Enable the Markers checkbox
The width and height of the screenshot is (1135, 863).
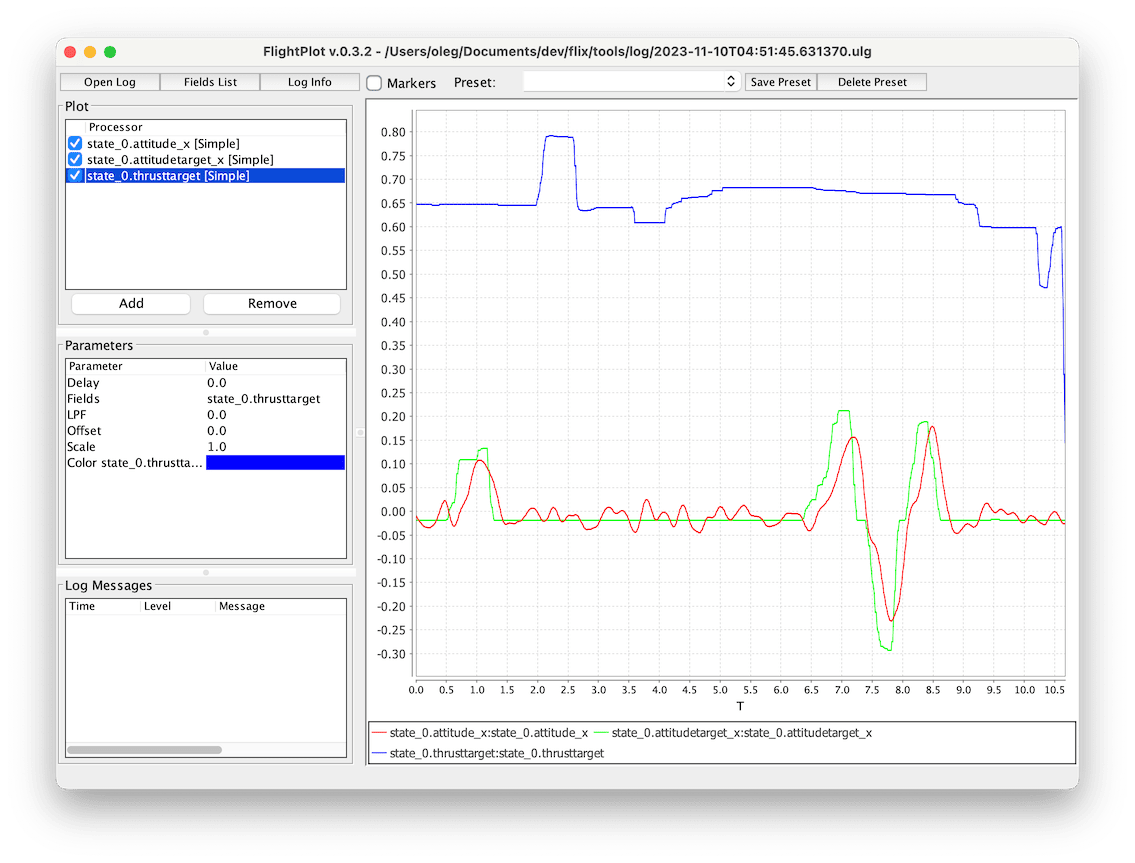[x=375, y=83]
